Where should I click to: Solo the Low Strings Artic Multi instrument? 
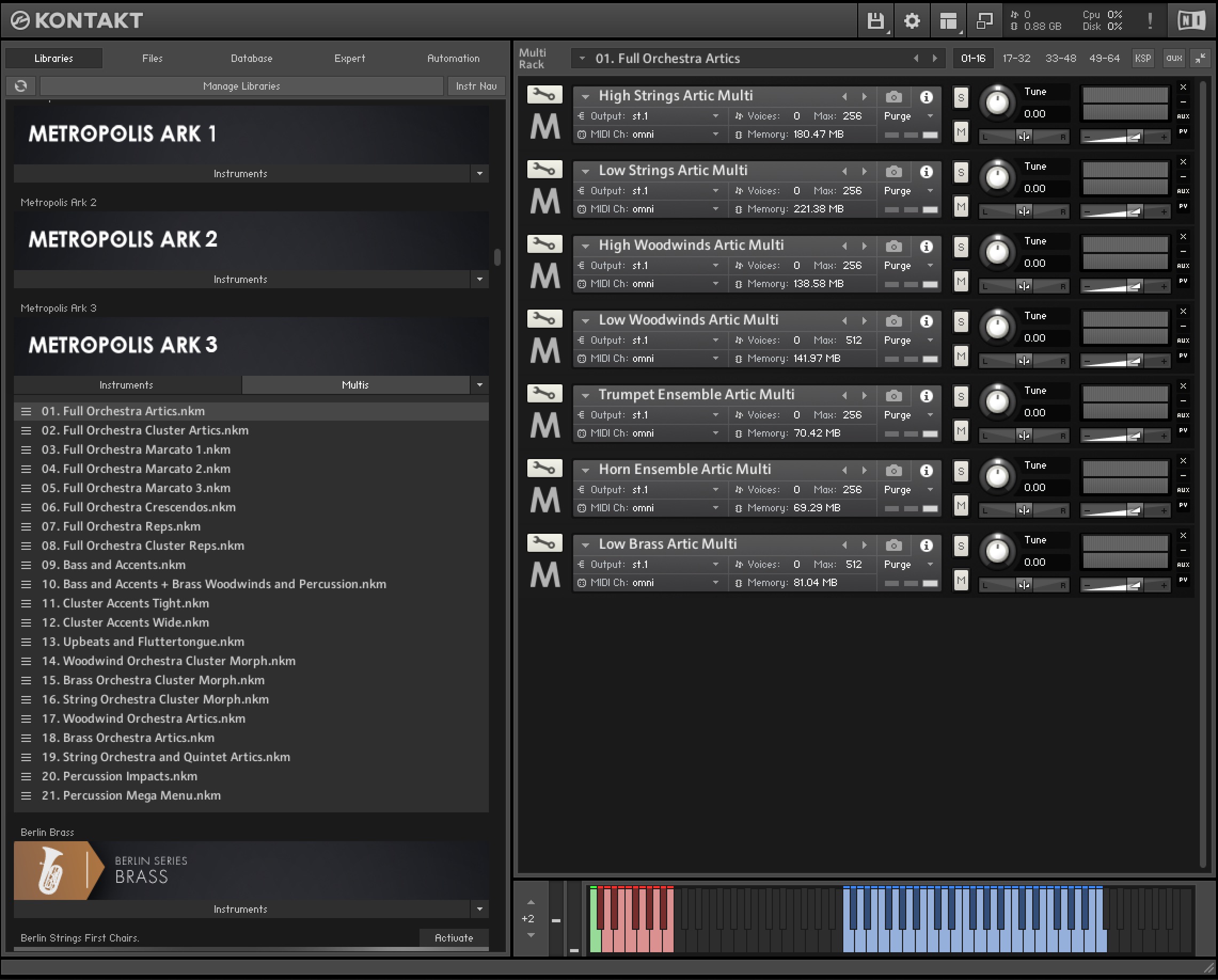point(960,172)
